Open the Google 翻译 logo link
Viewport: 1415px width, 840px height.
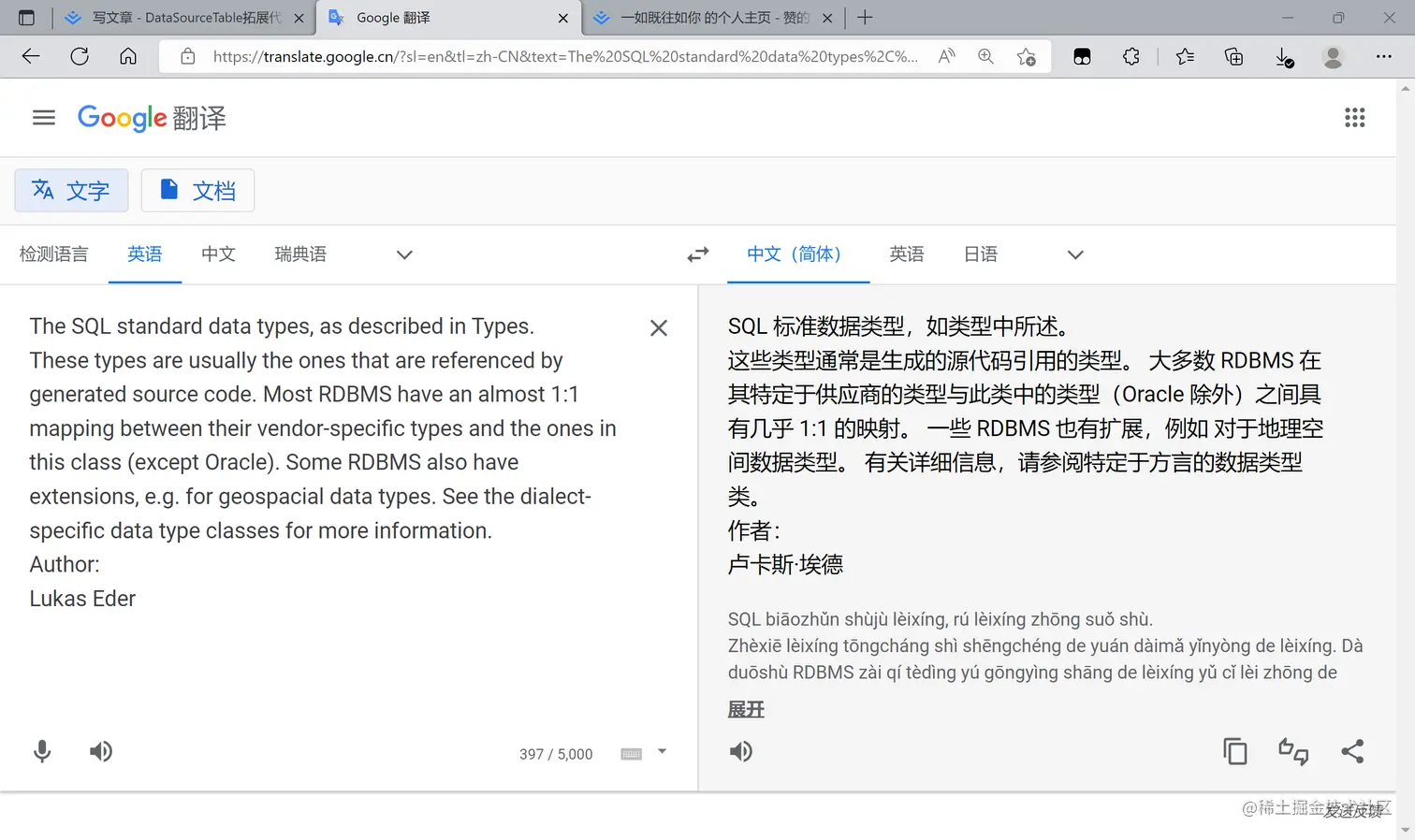(x=152, y=118)
